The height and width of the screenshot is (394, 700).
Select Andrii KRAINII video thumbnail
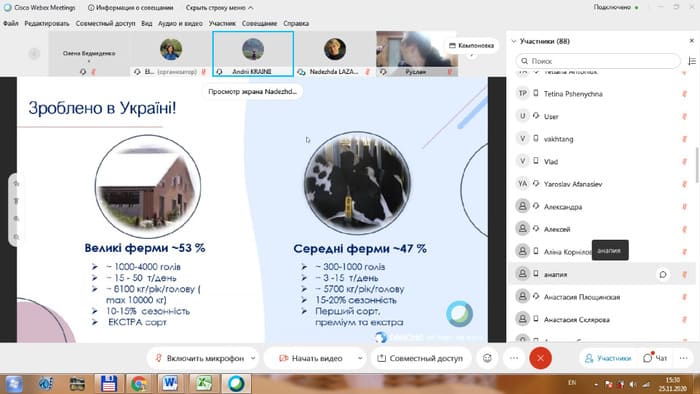pos(253,54)
